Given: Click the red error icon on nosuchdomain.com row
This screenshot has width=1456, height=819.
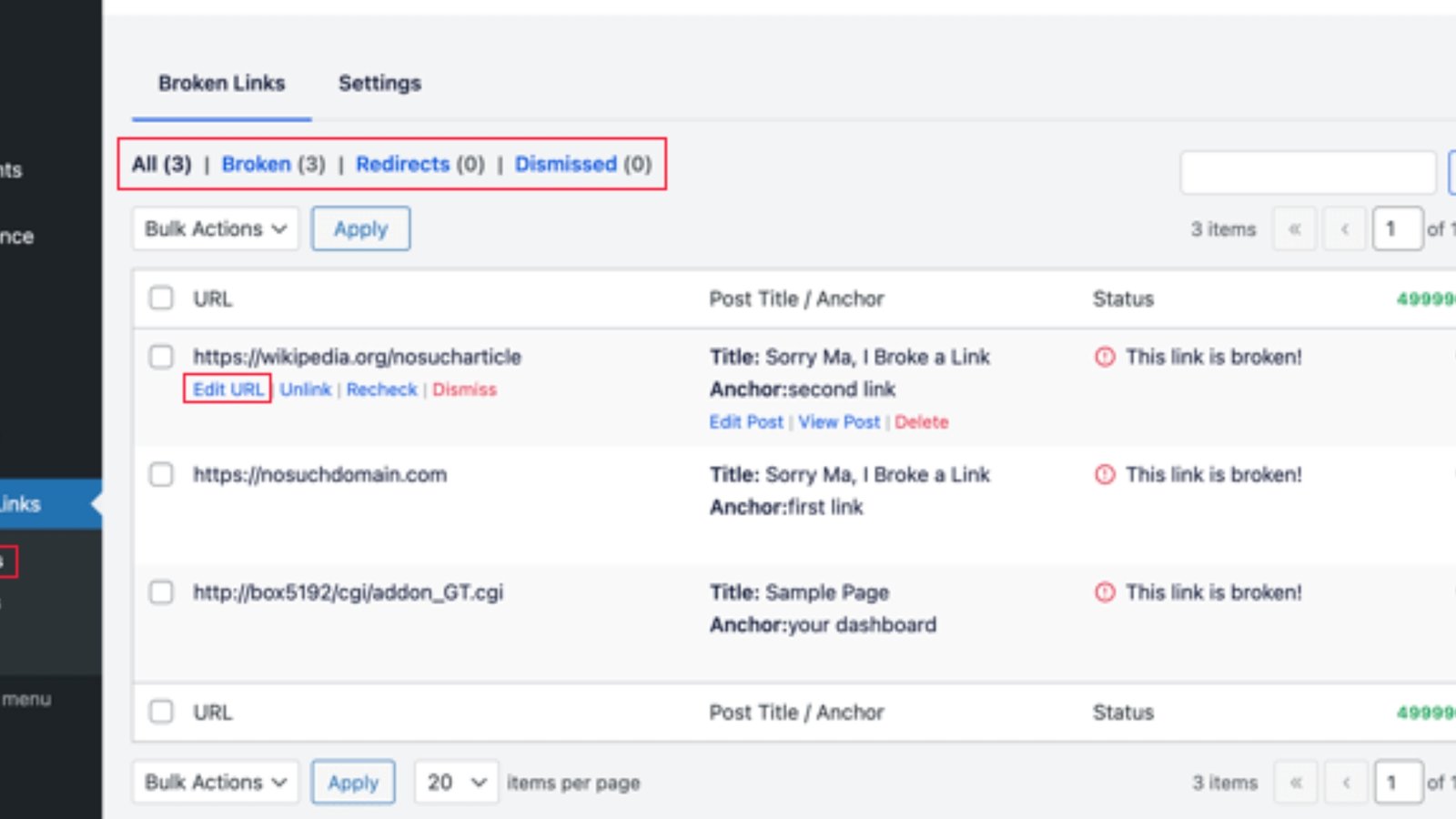Looking at the screenshot, I should [1105, 474].
